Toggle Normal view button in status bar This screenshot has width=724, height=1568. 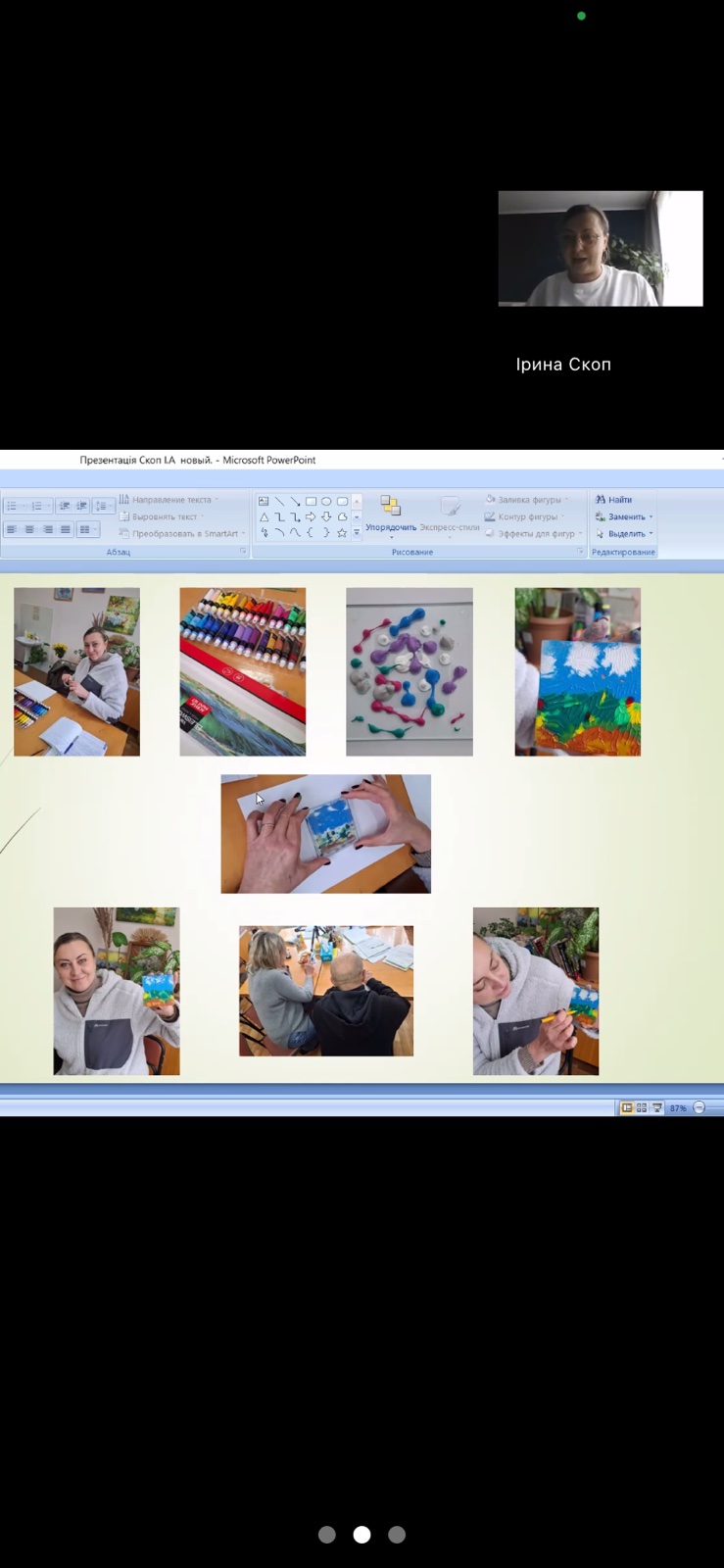click(626, 1107)
